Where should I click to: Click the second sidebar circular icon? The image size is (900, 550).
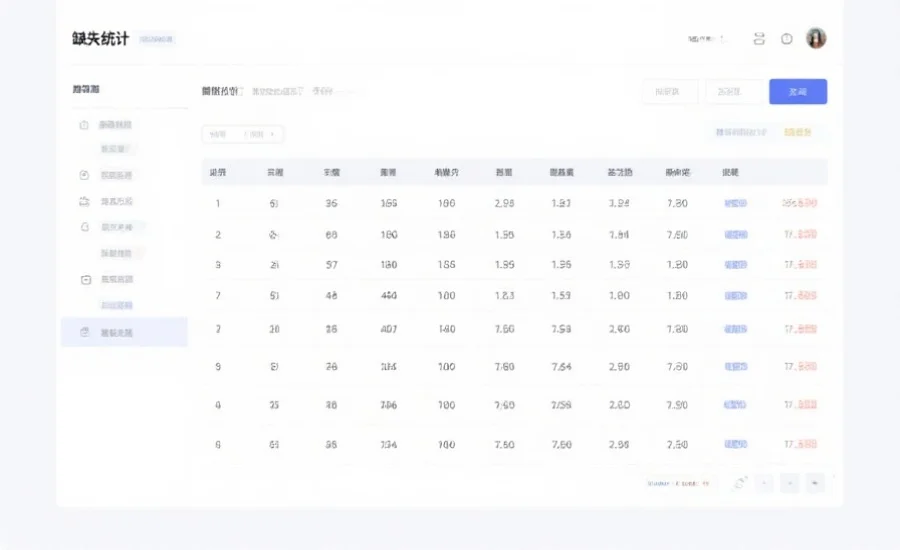pos(84,175)
